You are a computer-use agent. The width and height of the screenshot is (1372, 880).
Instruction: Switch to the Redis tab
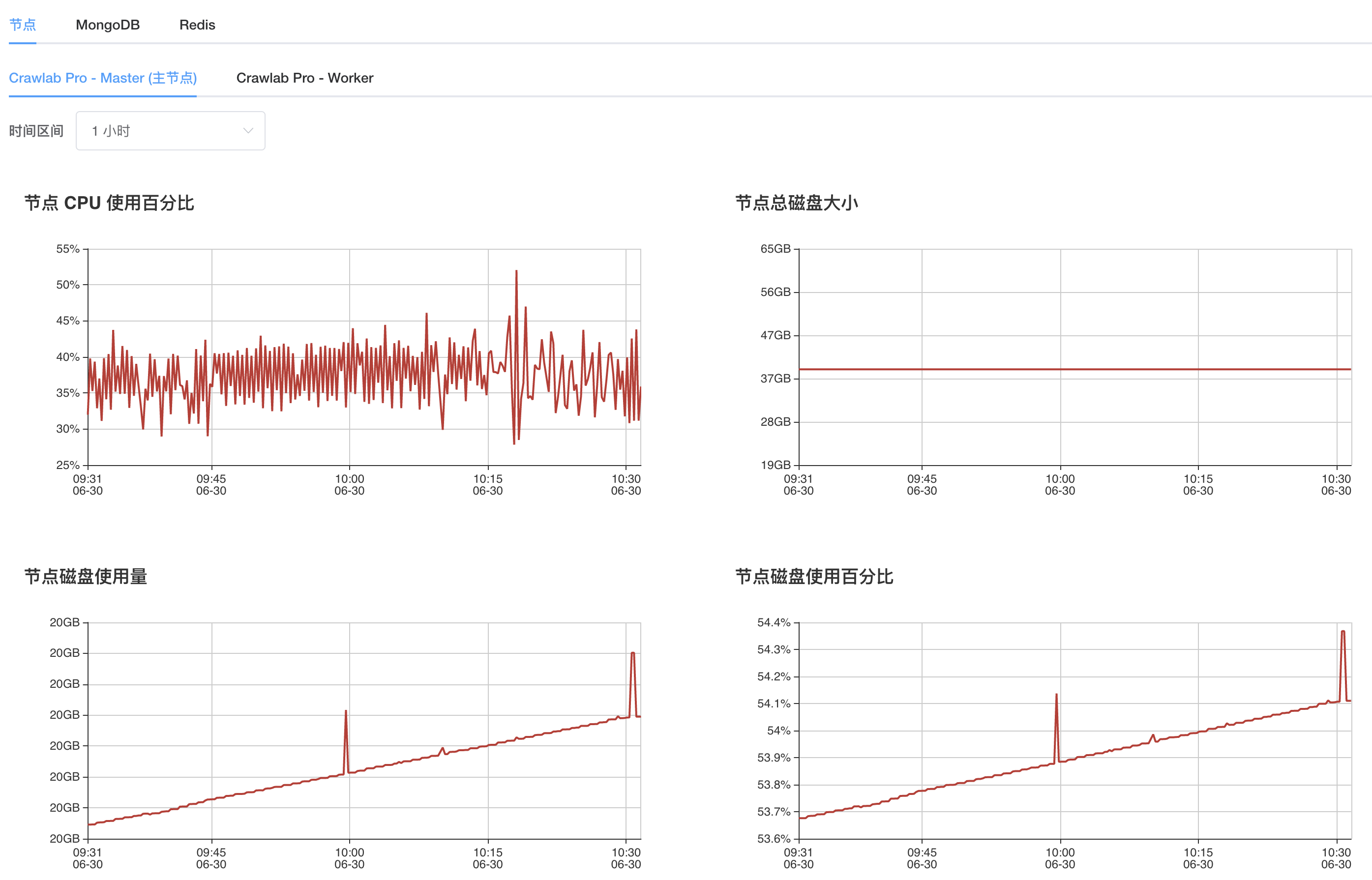197,25
